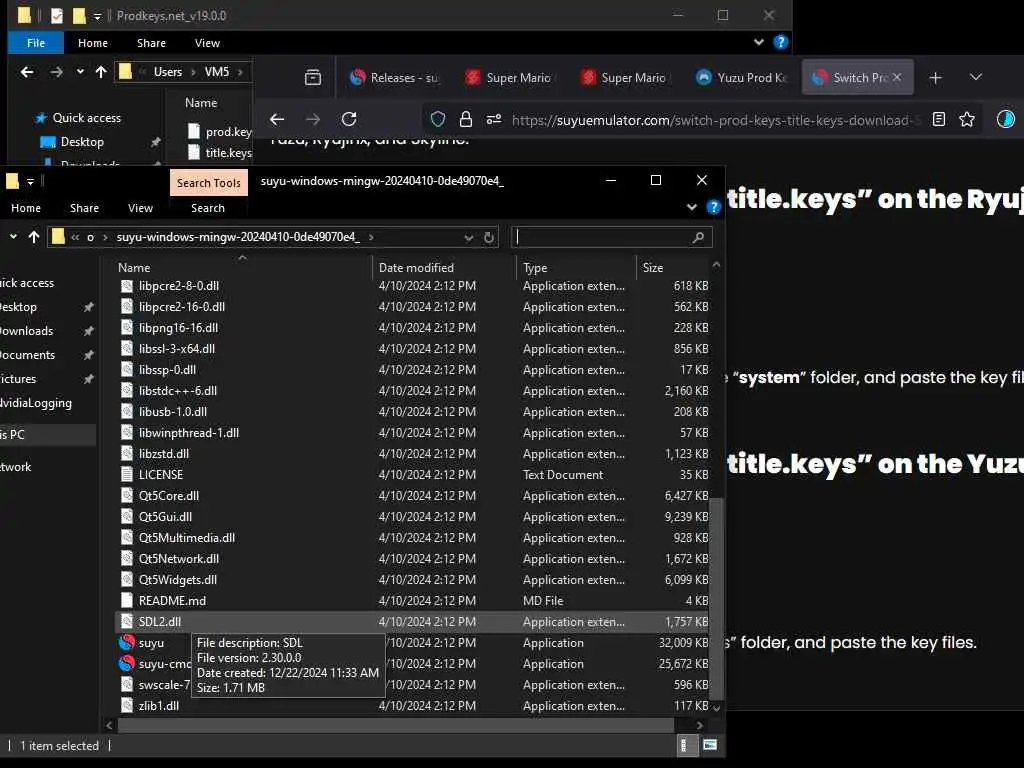Switch to the Releases browser tab
This screenshot has height=768, width=1024.
click(394, 77)
